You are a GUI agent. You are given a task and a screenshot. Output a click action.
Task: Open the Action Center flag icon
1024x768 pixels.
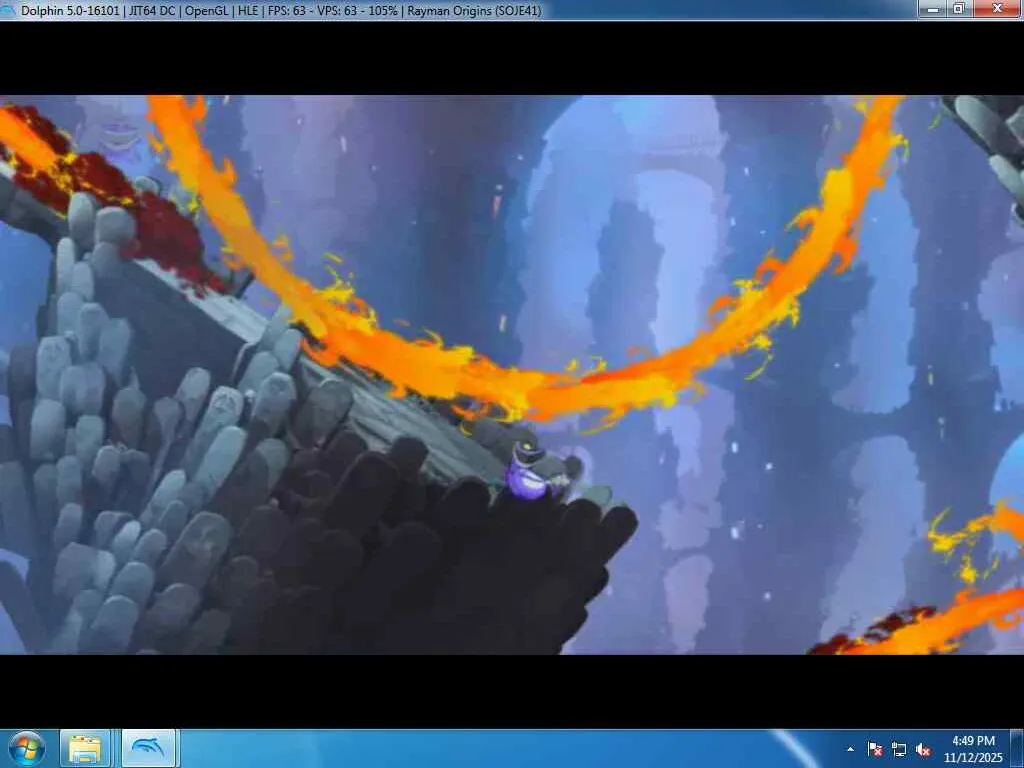tap(875, 749)
